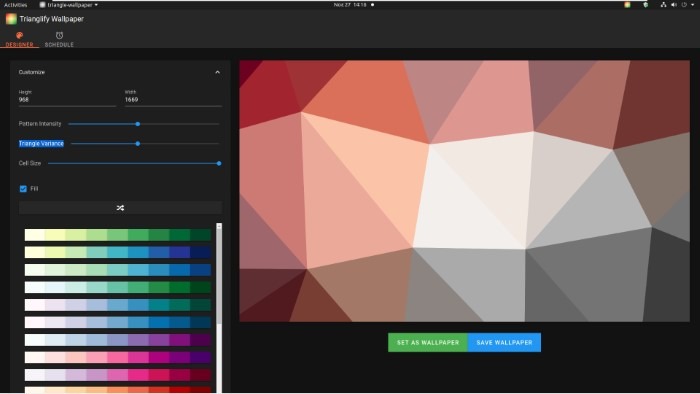700x394 pixels.
Task: Select the green-to-blue palette in the third row
Action: 118,270
